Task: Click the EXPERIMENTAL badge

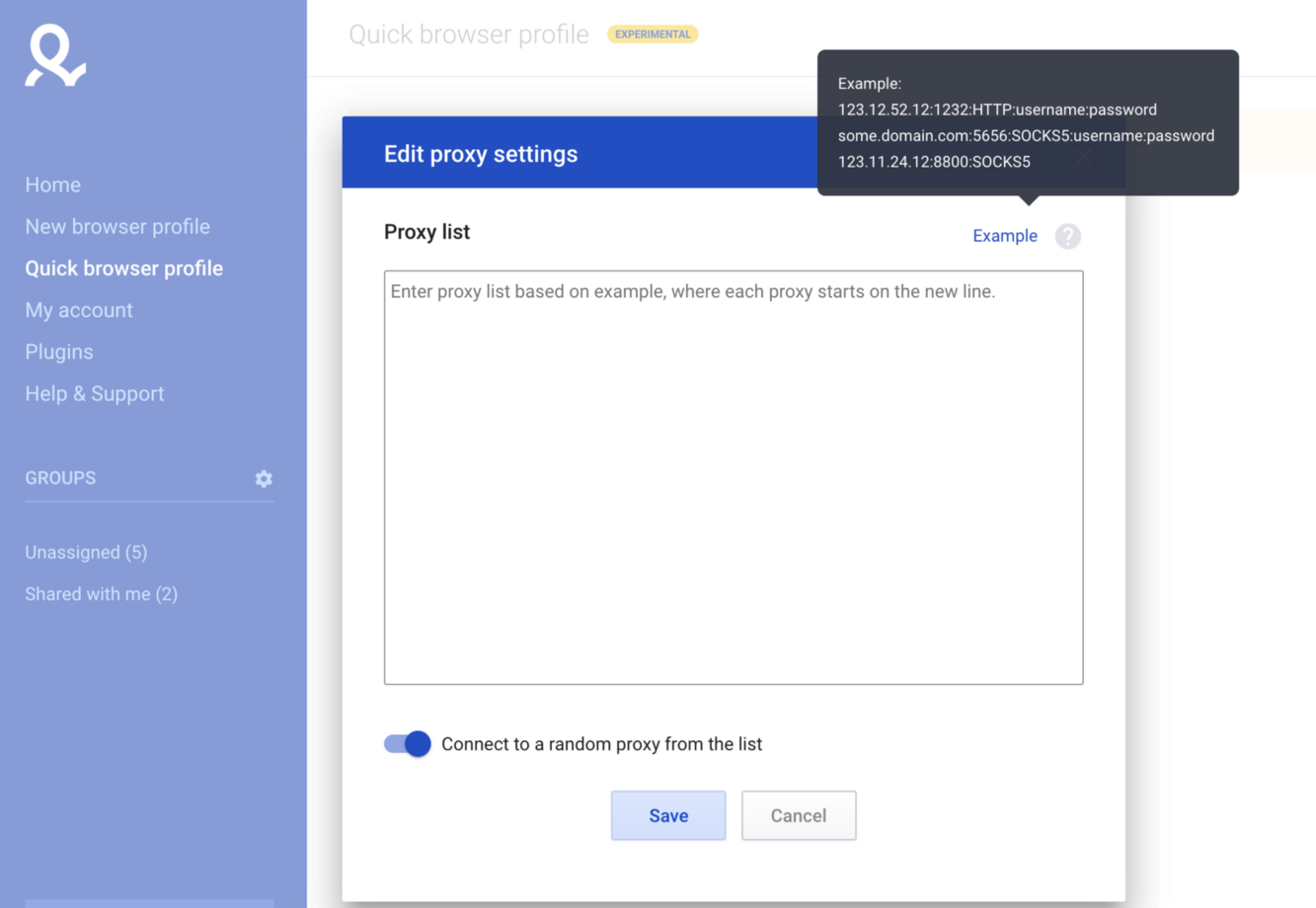Action: click(653, 35)
